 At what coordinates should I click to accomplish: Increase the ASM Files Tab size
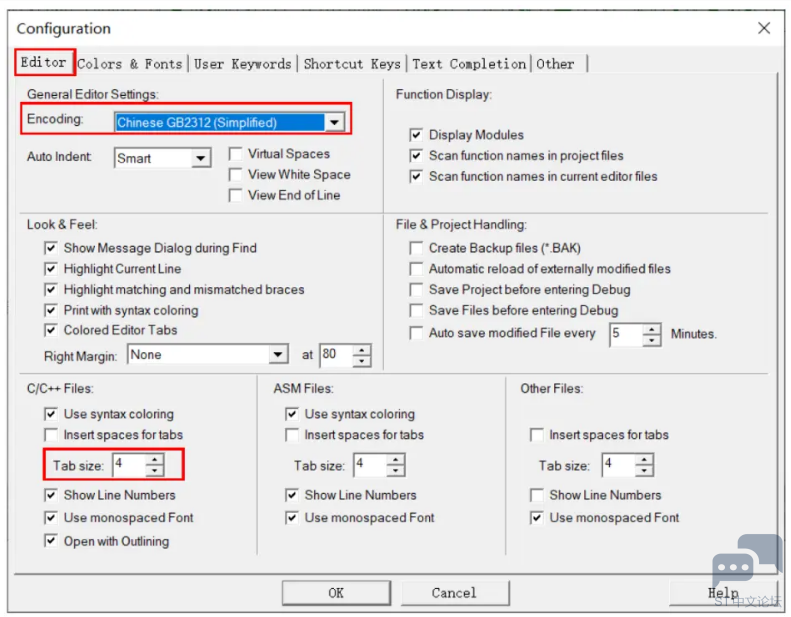(396, 459)
